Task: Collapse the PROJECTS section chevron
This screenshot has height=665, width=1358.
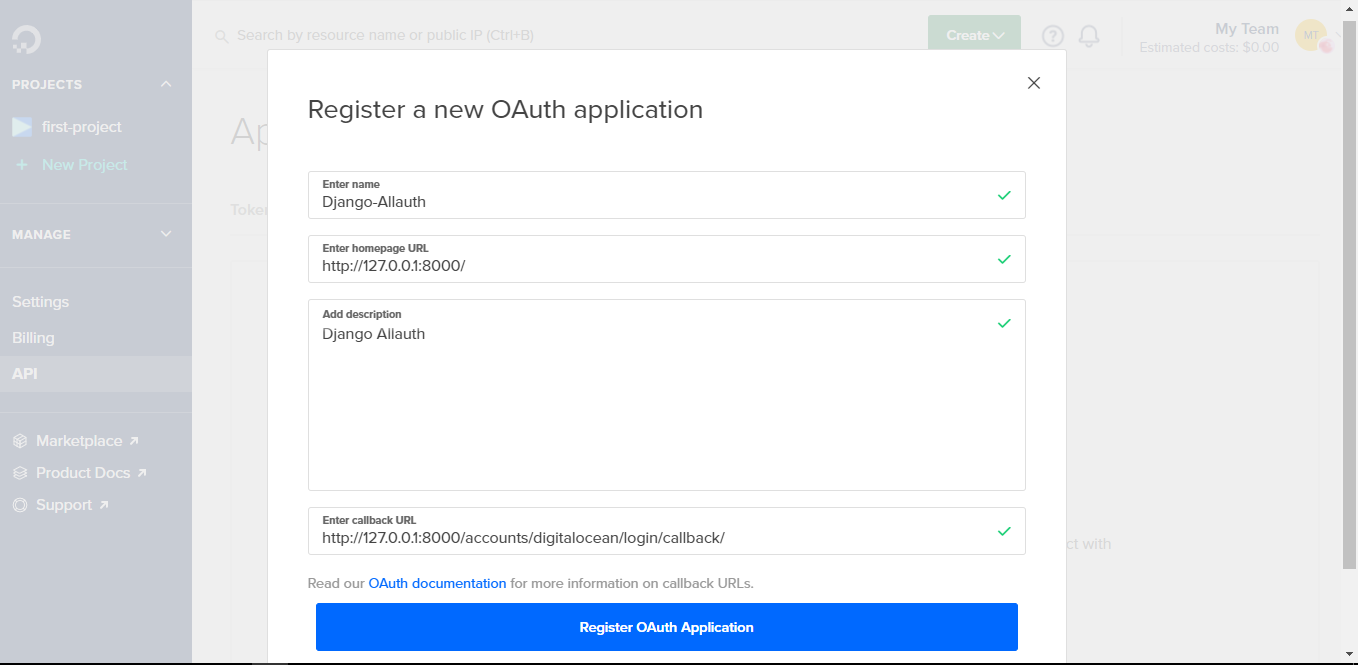Action: 166,84
